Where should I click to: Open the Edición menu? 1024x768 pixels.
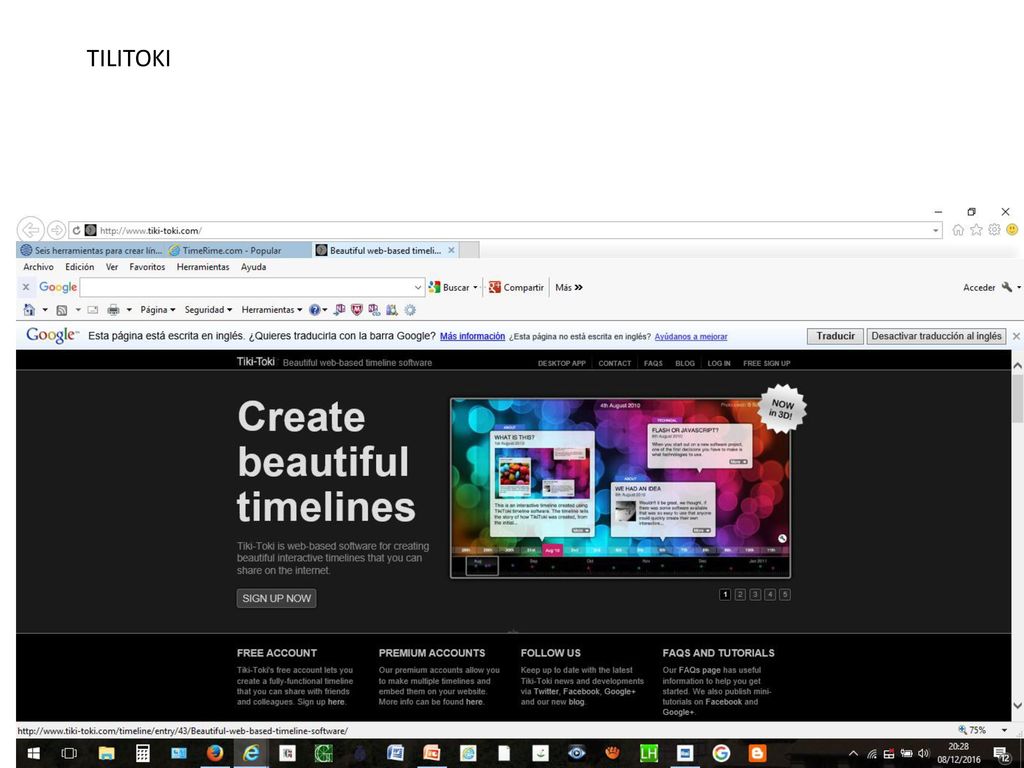click(80, 266)
